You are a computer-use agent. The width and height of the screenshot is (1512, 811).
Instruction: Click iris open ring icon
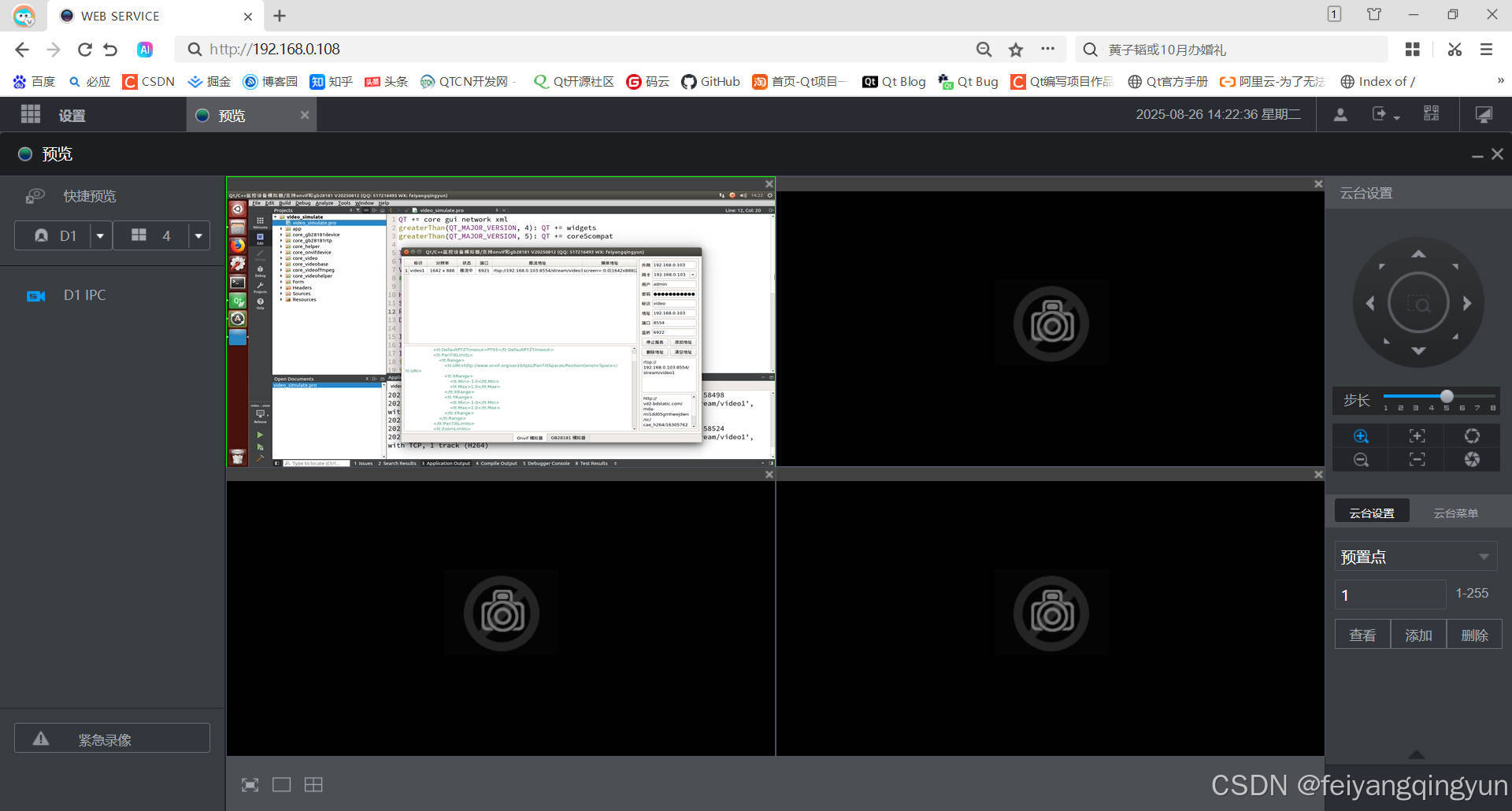pos(1472,436)
